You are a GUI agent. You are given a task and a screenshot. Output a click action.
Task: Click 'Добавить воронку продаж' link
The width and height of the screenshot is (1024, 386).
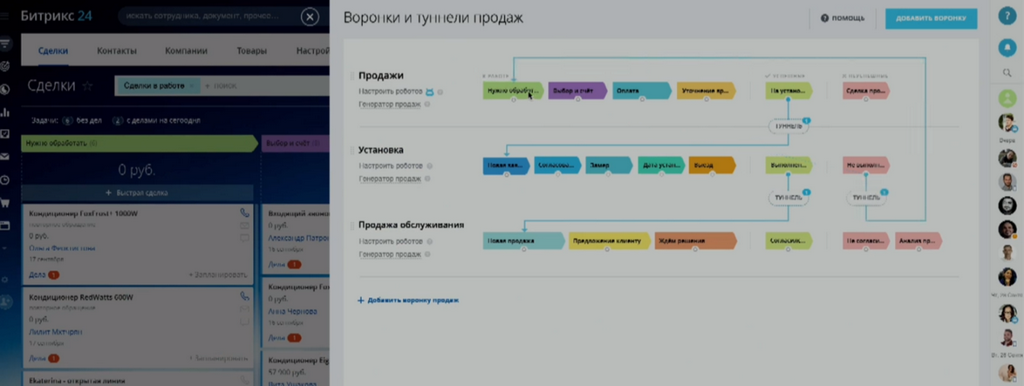(408, 300)
